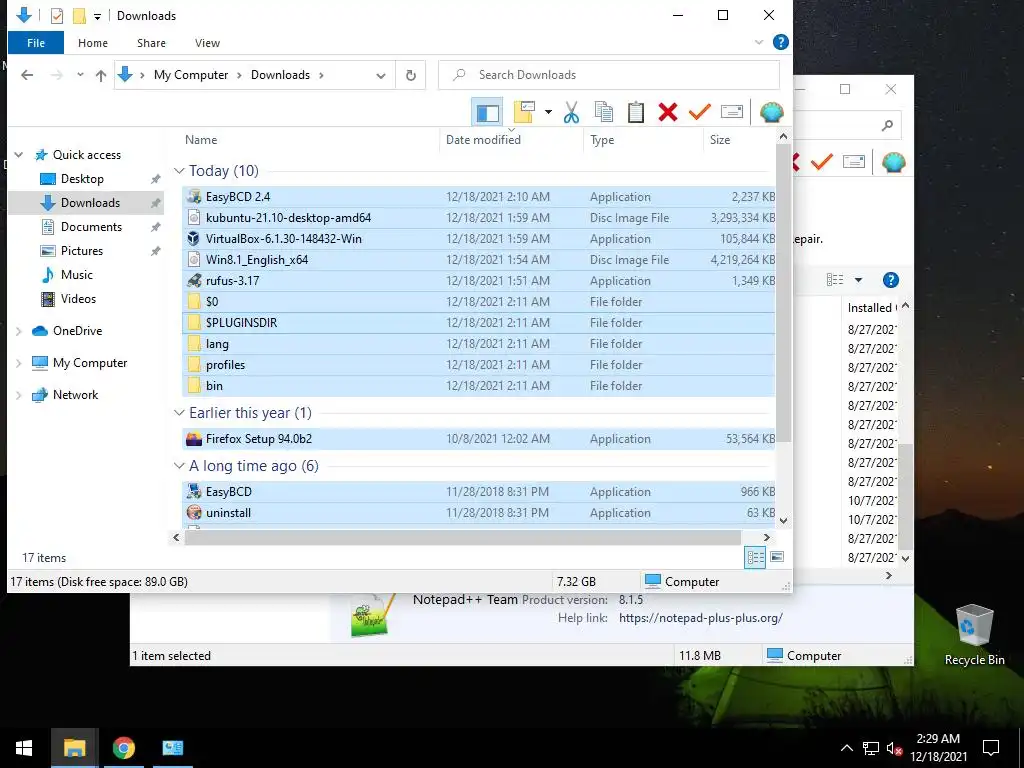Open the Home ribbon tab

click(93, 43)
